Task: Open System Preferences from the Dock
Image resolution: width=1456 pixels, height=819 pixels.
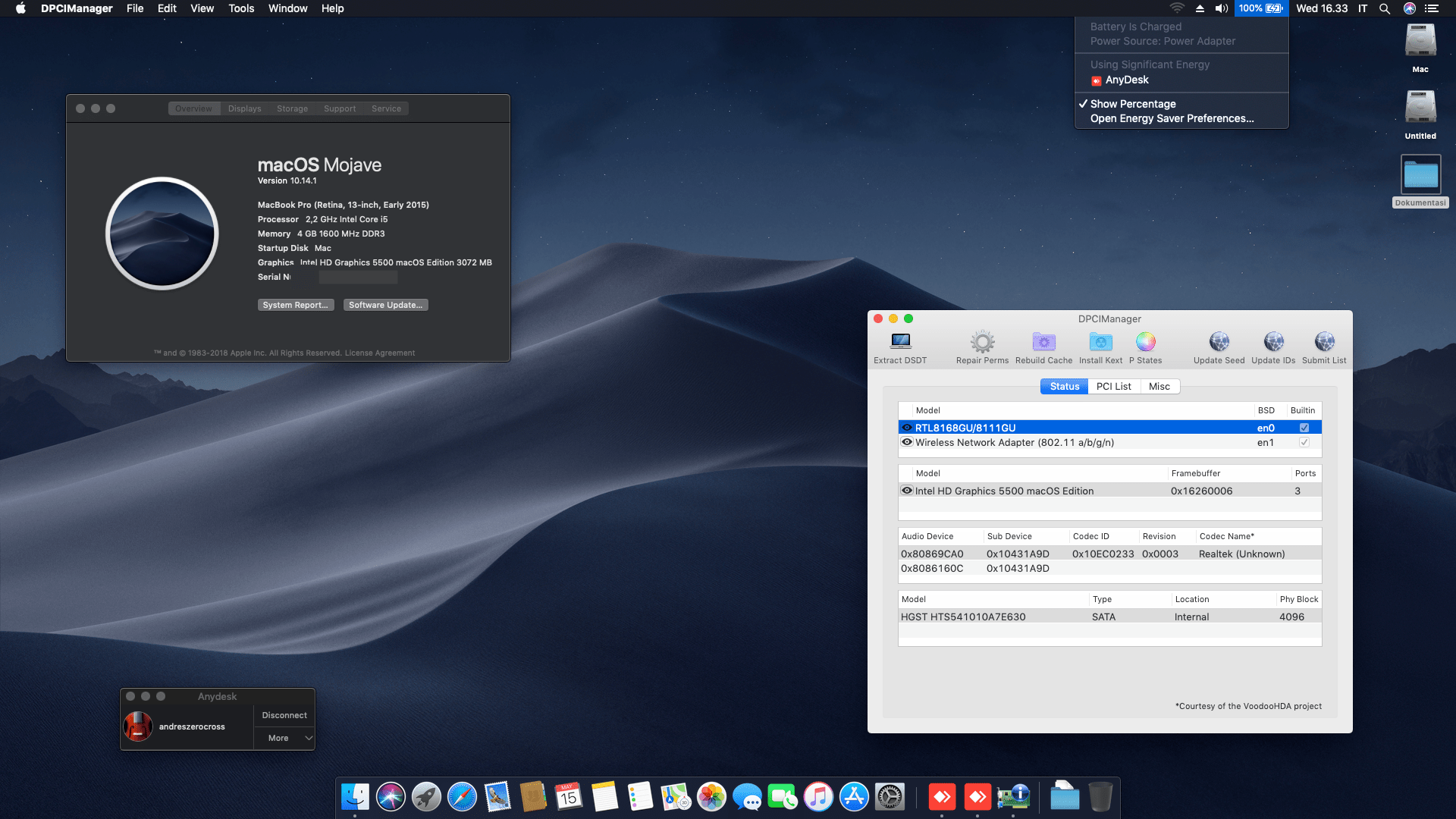Action: 890,797
